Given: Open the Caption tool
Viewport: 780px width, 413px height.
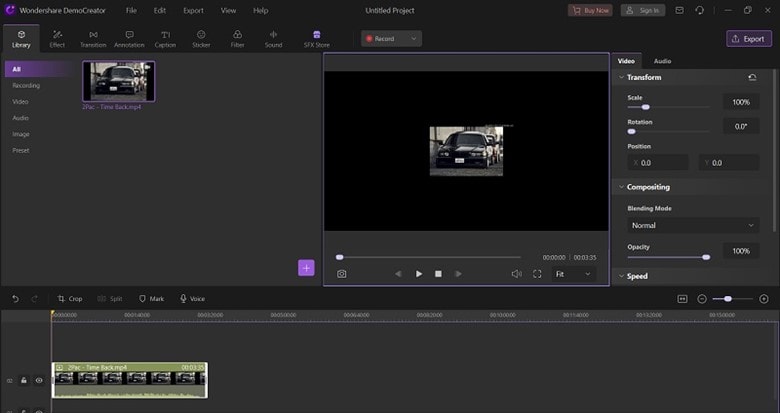Looking at the screenshot, I should click(165, 39).
